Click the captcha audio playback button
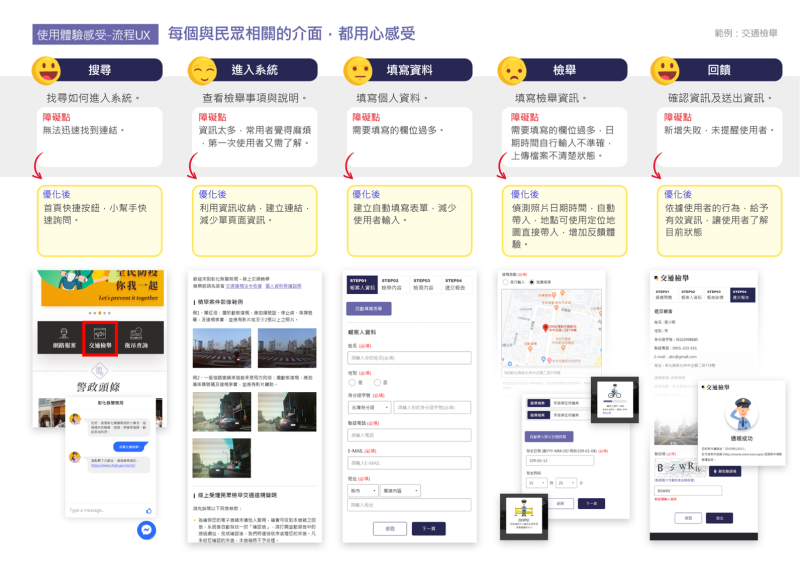Viewport: 800px width, 566px height. [x=725, y=472]
